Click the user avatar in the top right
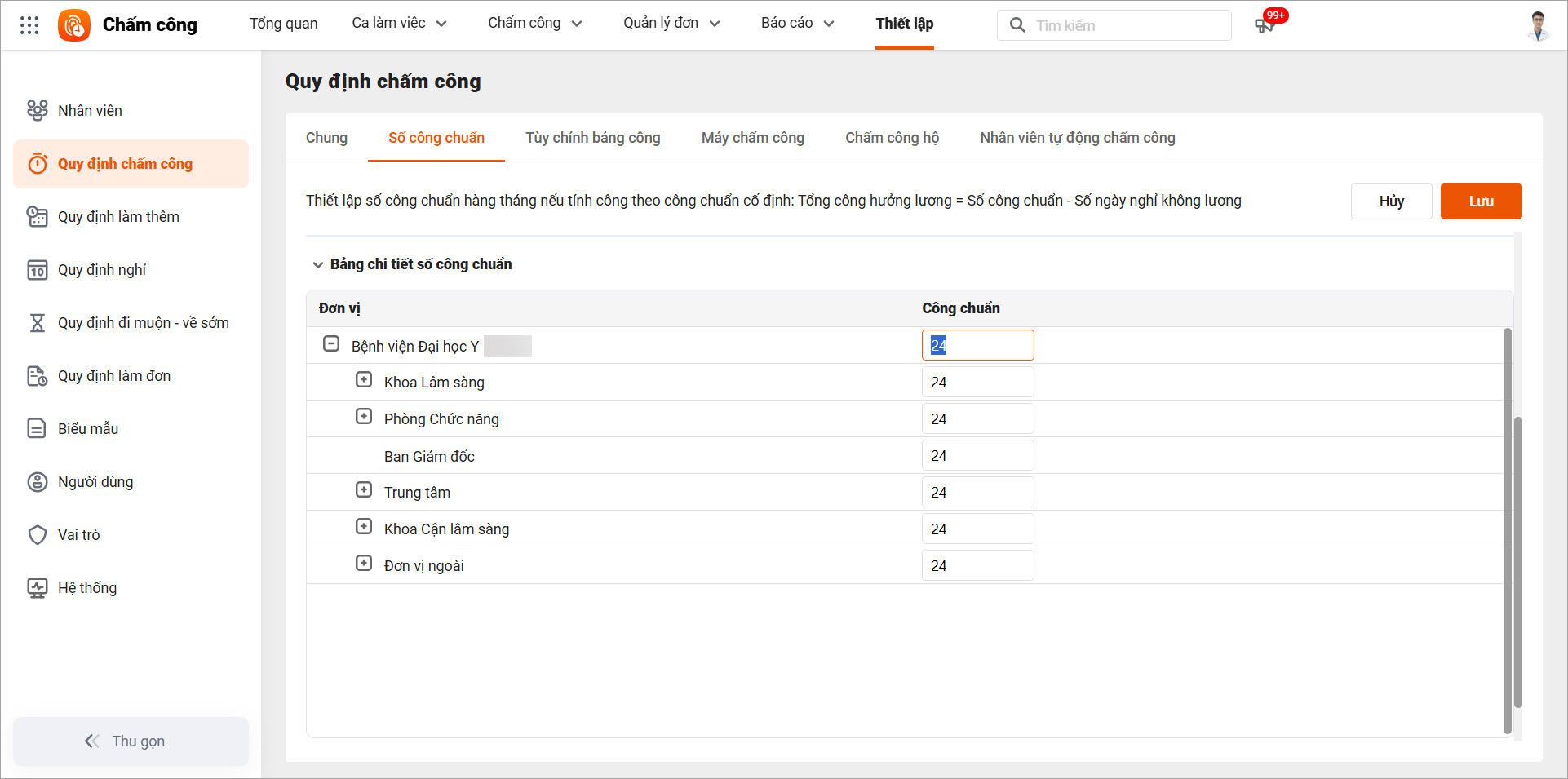Screen dimensions: 1568x779 (1538, 25)
